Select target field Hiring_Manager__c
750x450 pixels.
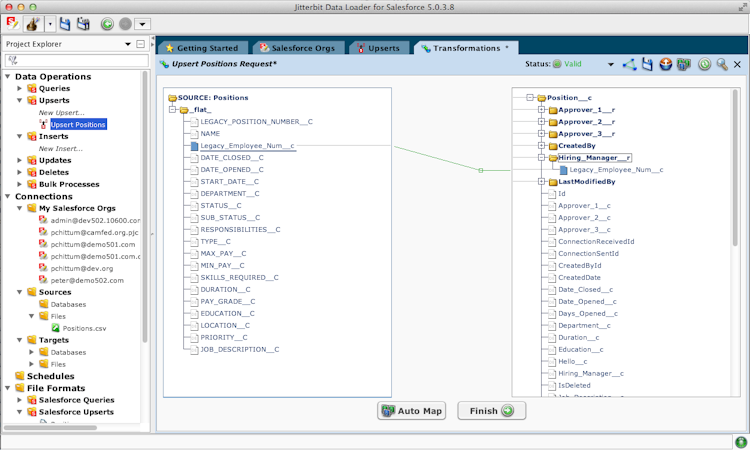pyautogui.click(x=591, y=373)
